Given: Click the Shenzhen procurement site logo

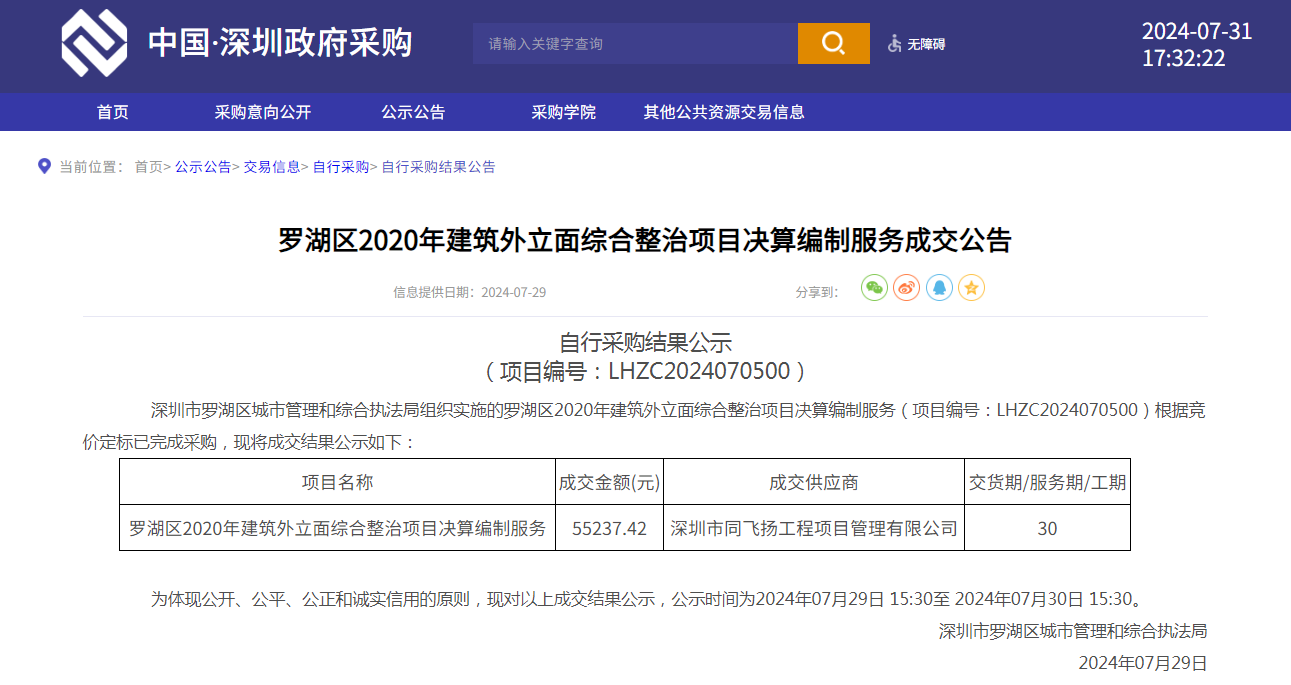Looking at the screenshot, I should click(94, 43).
